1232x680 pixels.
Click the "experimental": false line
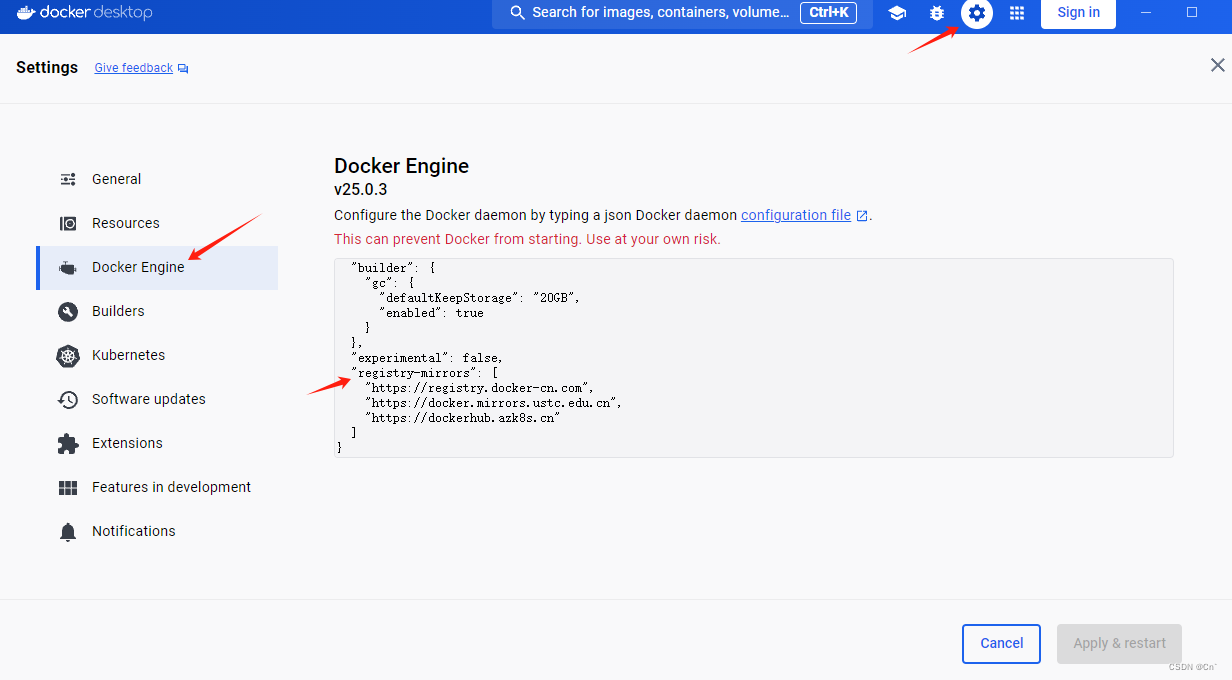427,358
